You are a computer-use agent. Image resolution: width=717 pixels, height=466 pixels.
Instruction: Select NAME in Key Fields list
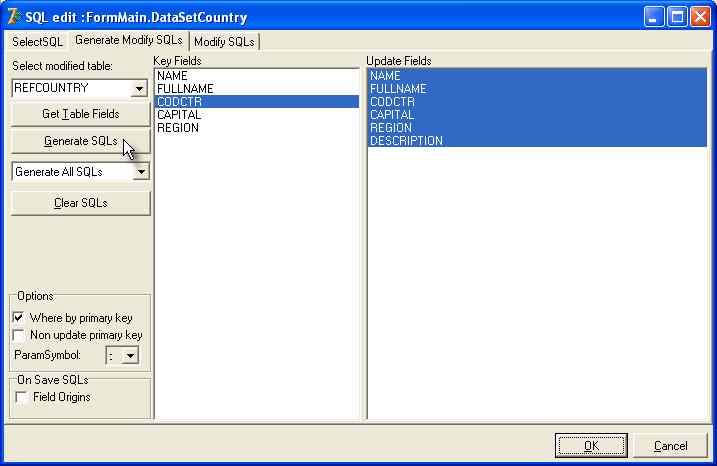(257, 76)
